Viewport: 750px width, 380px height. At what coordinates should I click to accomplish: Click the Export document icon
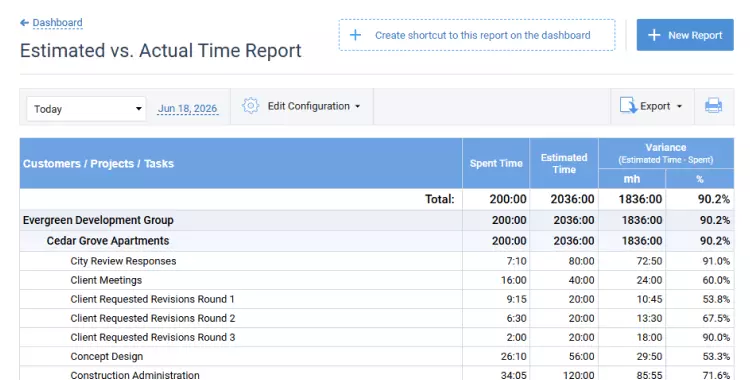pyautogui.click(x=629, y=105)
